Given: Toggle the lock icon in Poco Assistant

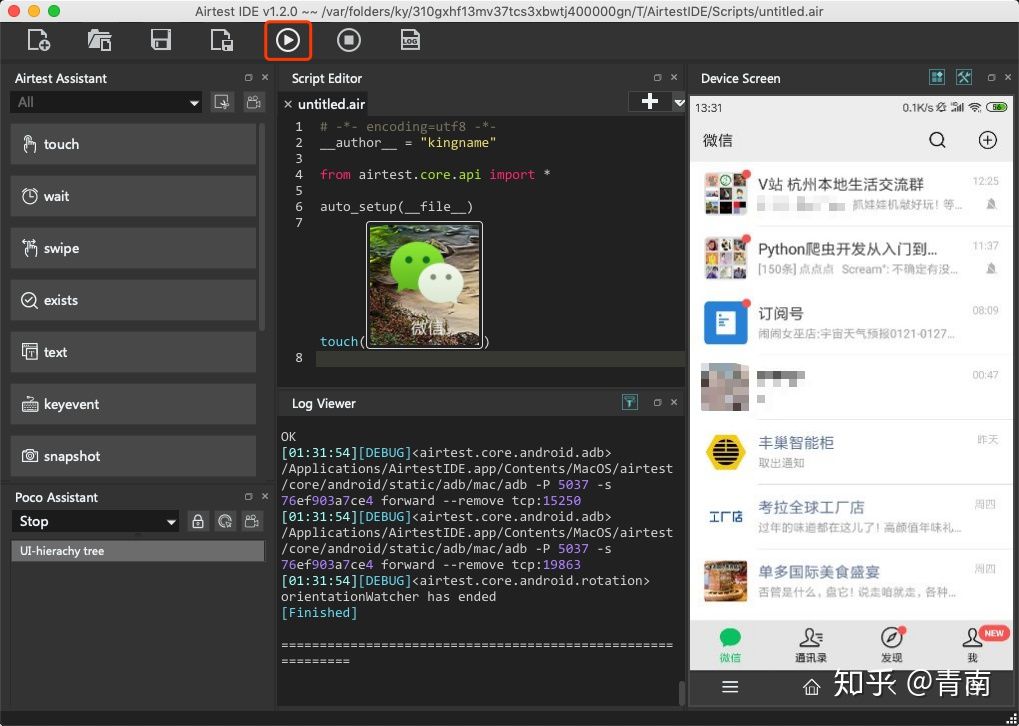Looking at the screenshot, I should tap(198, 521).
